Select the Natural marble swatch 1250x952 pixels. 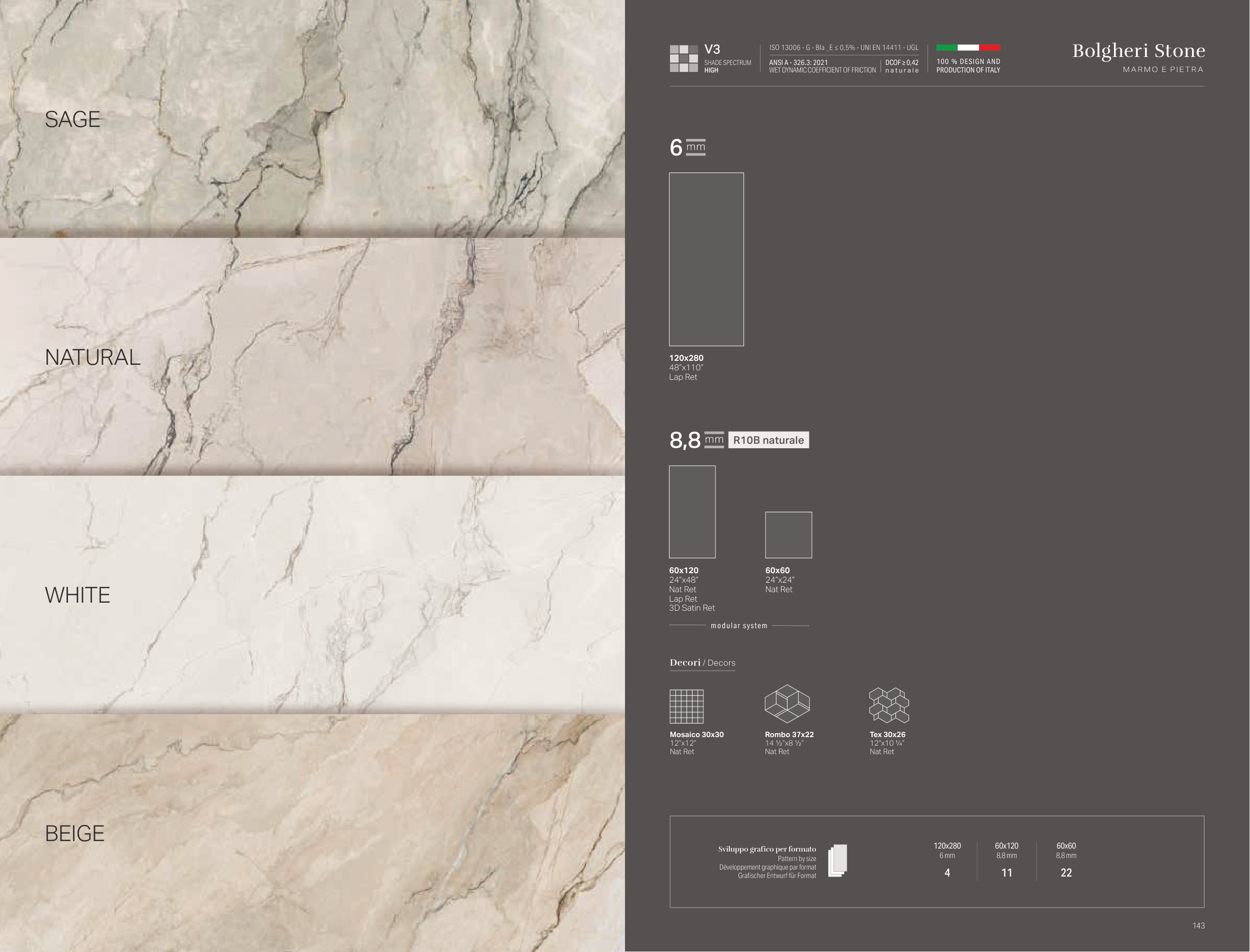pos(312,356)
